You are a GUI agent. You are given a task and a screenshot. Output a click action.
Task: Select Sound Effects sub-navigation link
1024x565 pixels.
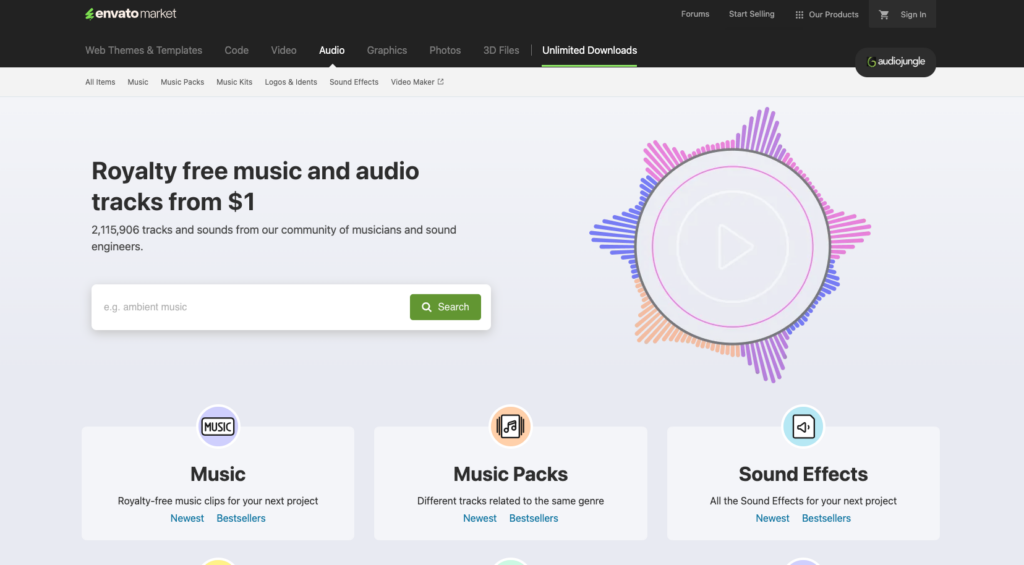point(354,82)
